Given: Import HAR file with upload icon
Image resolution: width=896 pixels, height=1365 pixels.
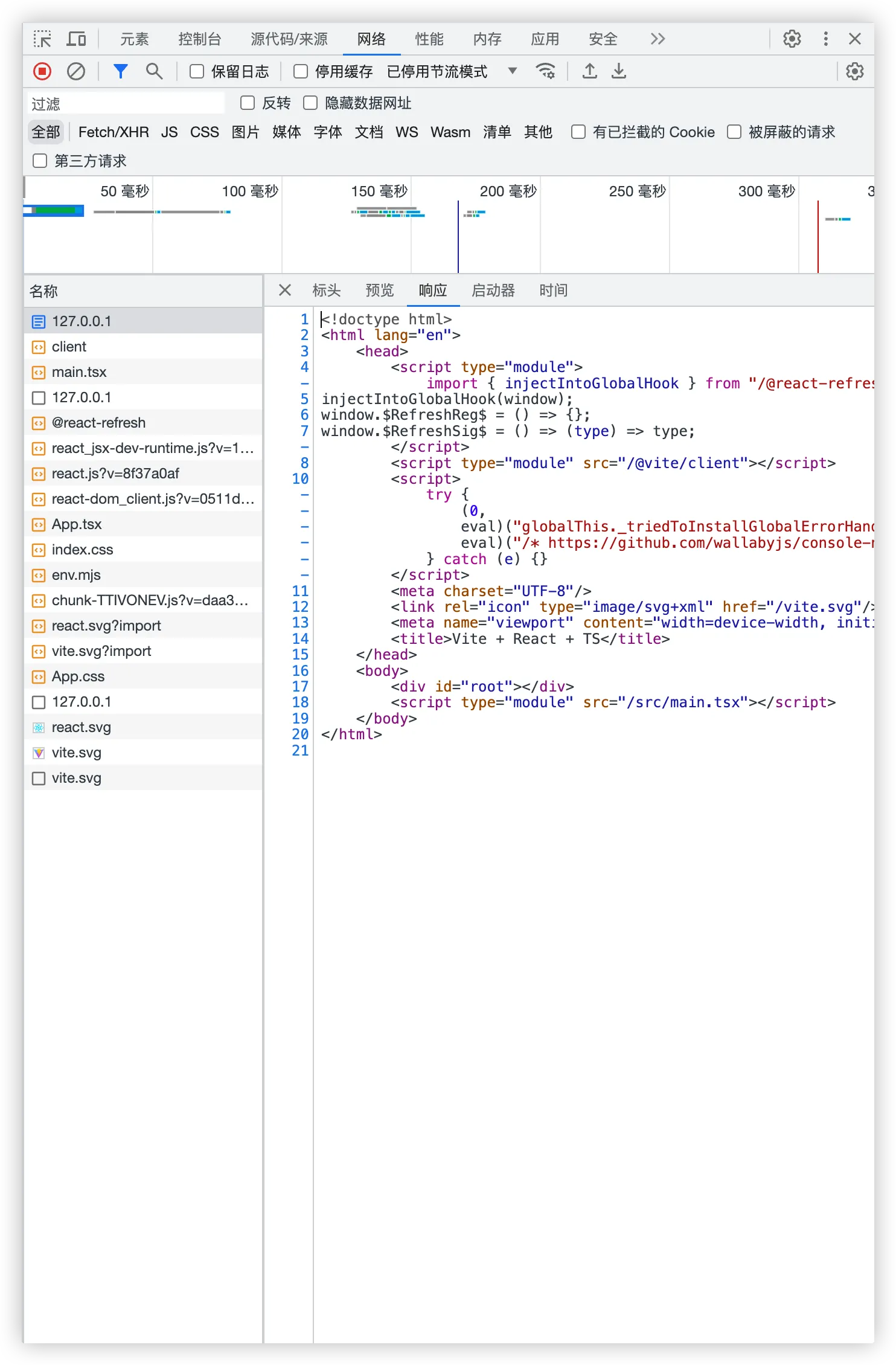Looking at the screenshot, I should [x=590, y=72].
